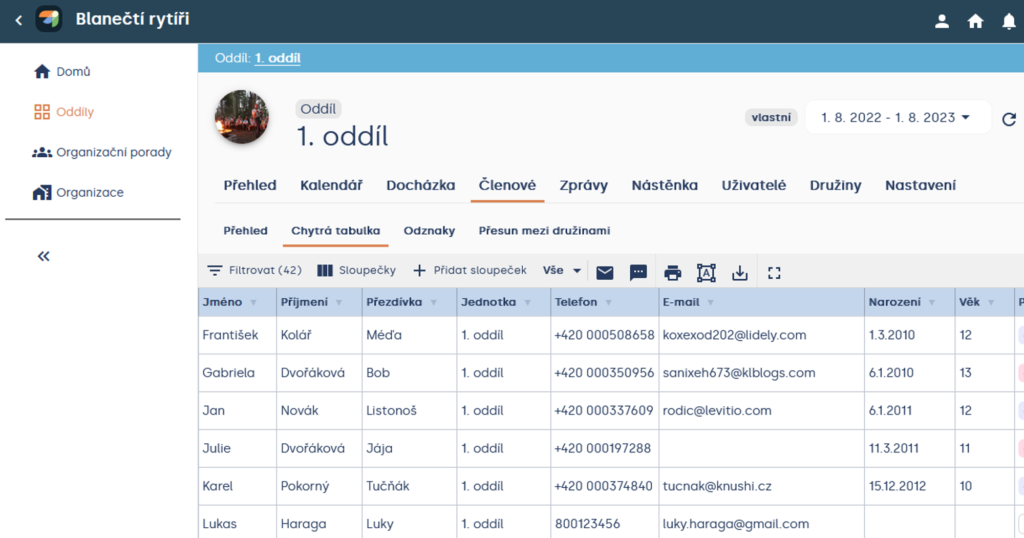1024x538 pixels.
Task: Click Přidat sloupeček button
Action: (470, 270)
